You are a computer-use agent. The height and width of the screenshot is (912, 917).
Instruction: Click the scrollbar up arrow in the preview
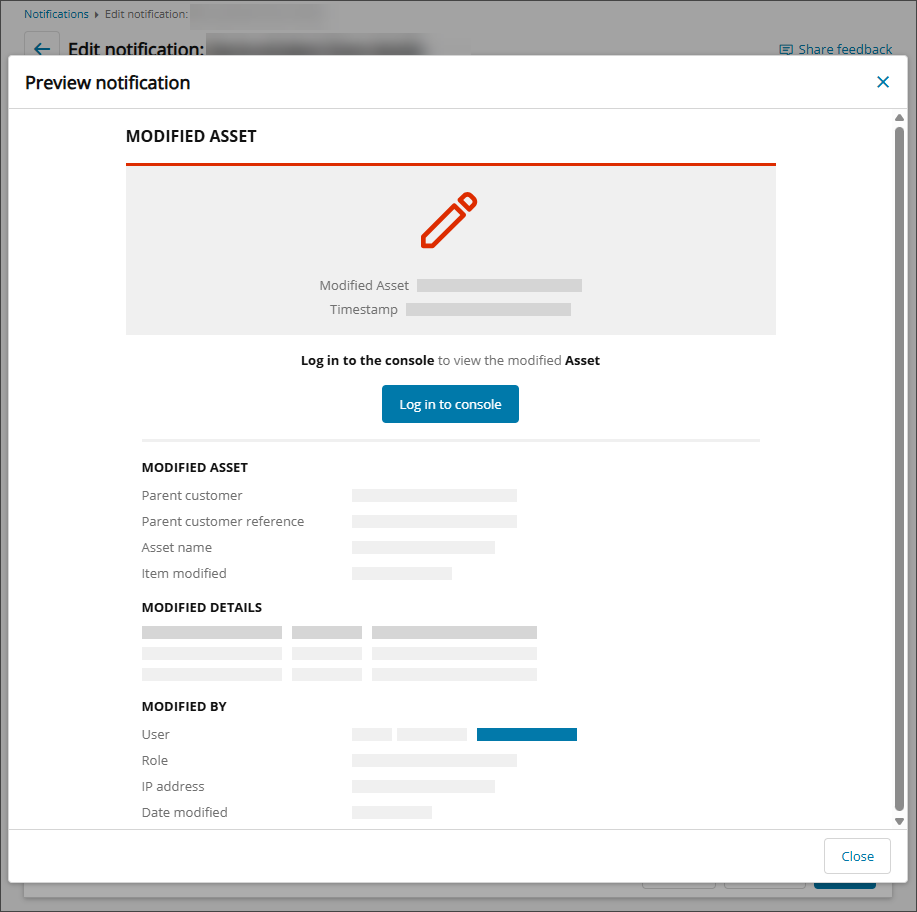[899, 118]
